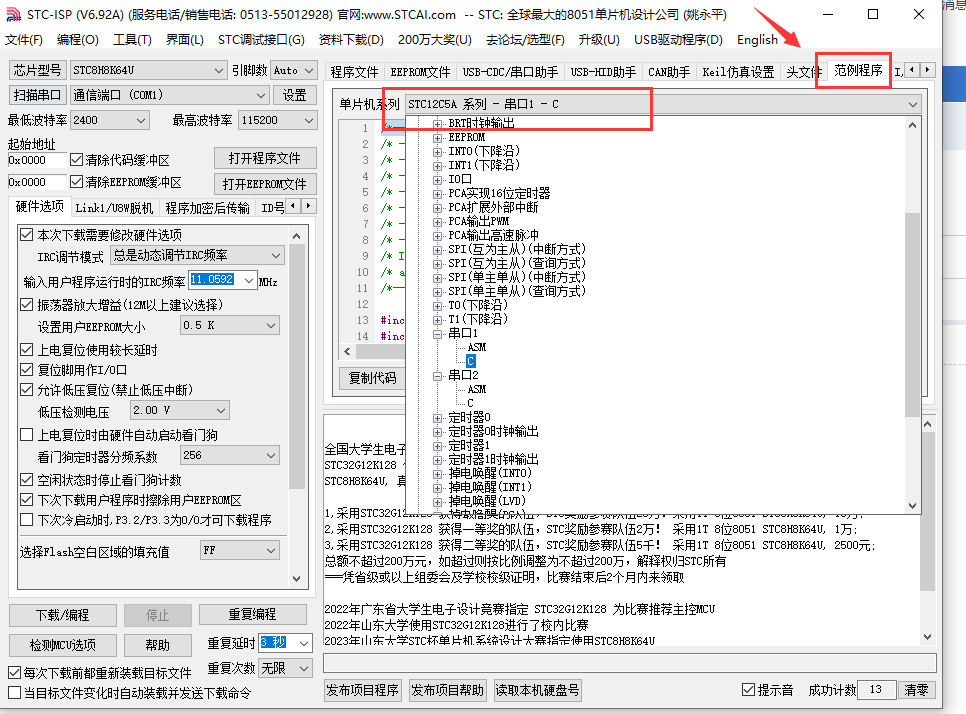
Task: Open the 重复延时 3秒 dropdown
Action: pos(304,644)
